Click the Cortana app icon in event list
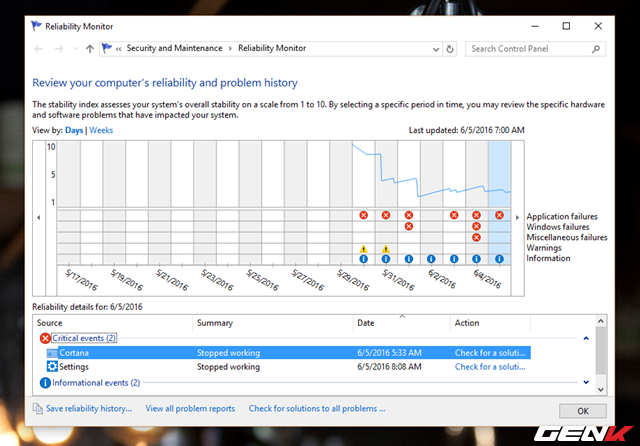 coord(52,353)
